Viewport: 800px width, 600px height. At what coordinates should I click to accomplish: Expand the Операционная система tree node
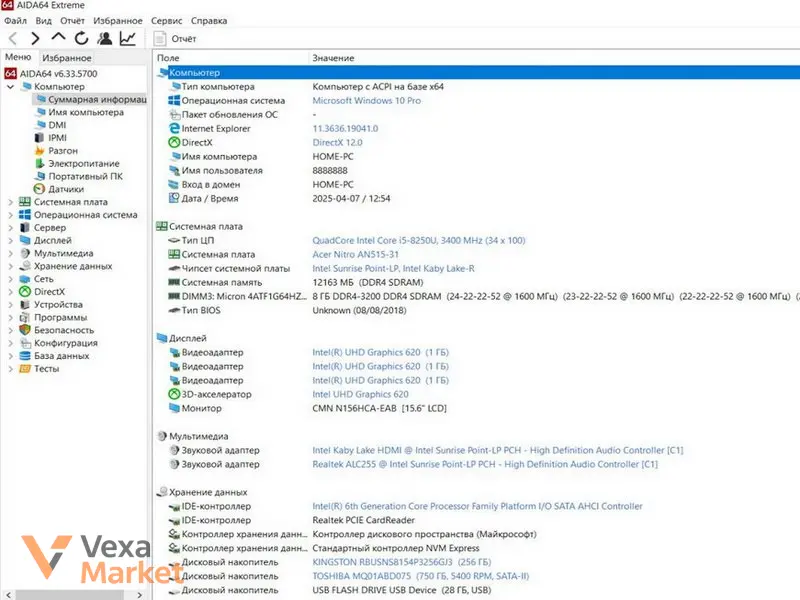10,215
